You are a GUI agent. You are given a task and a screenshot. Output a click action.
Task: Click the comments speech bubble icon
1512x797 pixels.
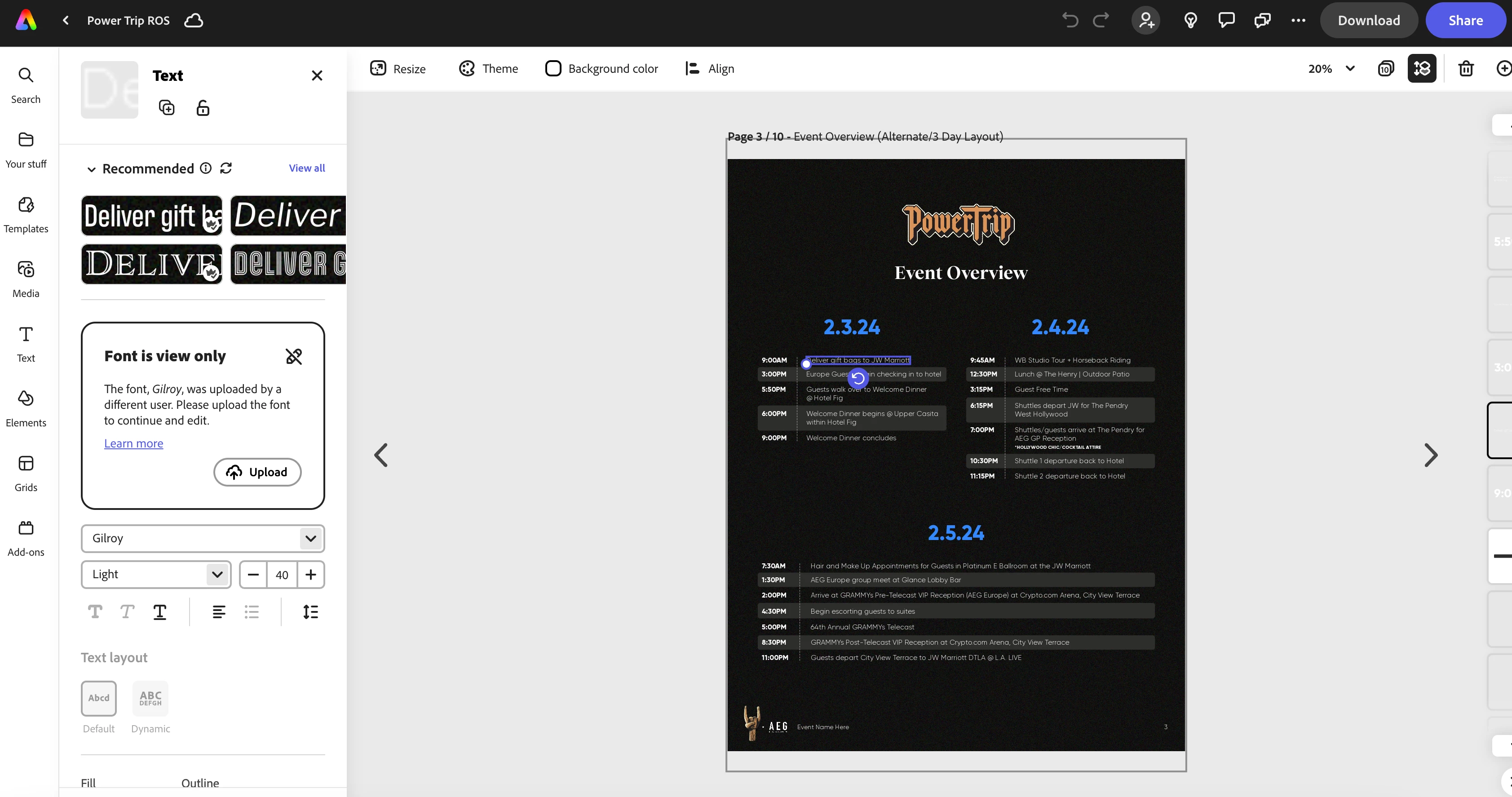click(1226, 21)
